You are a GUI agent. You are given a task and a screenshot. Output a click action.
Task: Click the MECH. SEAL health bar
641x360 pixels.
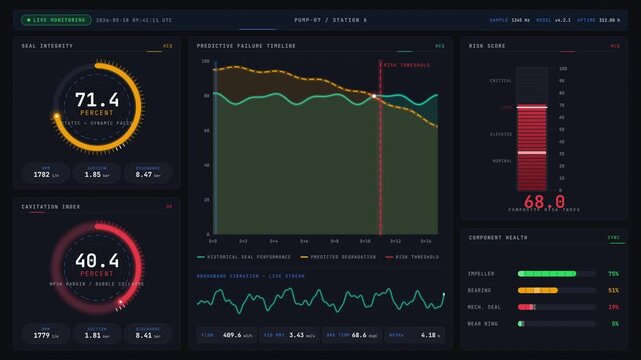556,307
